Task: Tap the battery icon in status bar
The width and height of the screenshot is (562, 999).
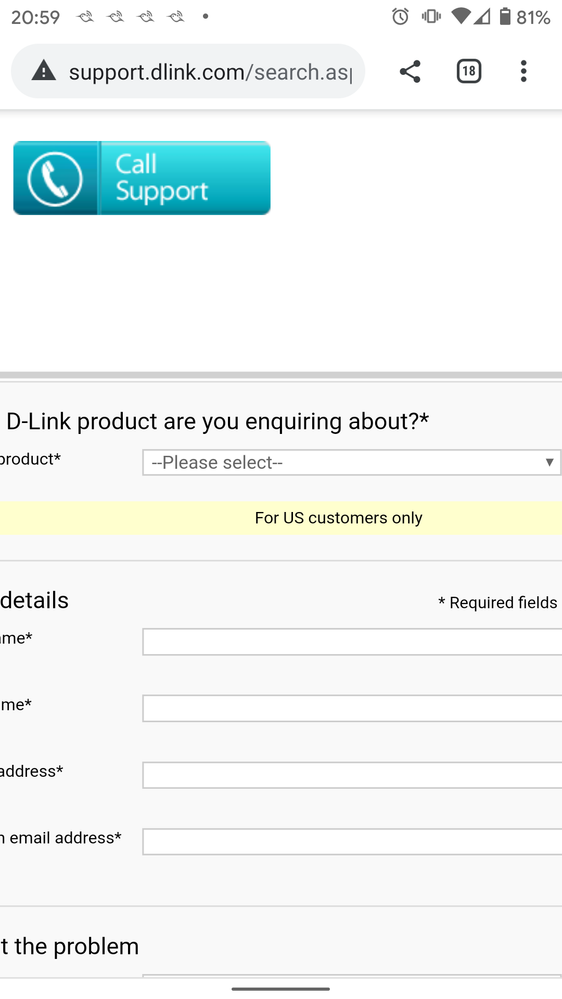Action: pos(505,17)
